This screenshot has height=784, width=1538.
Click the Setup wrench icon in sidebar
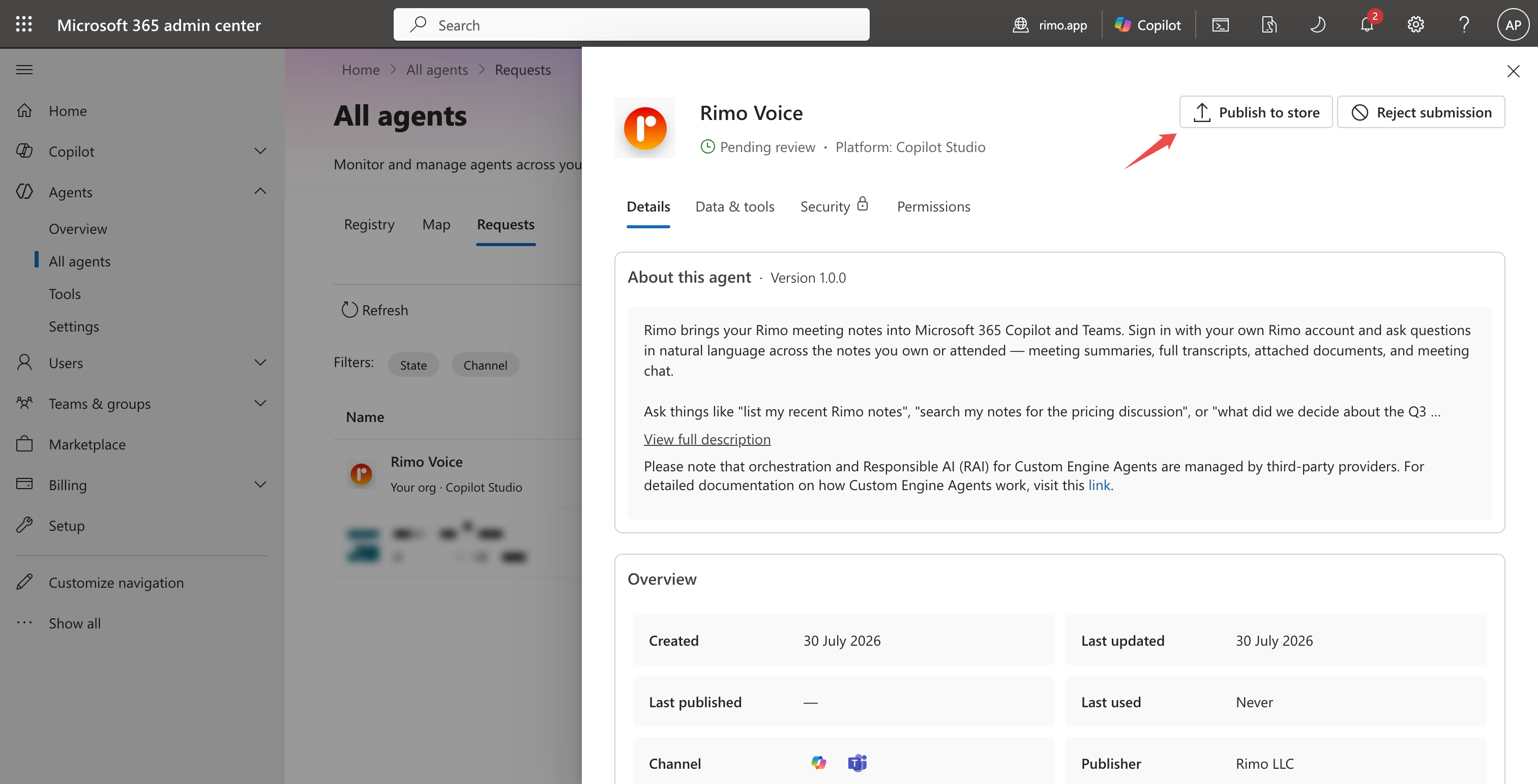(x=24, y=525)
